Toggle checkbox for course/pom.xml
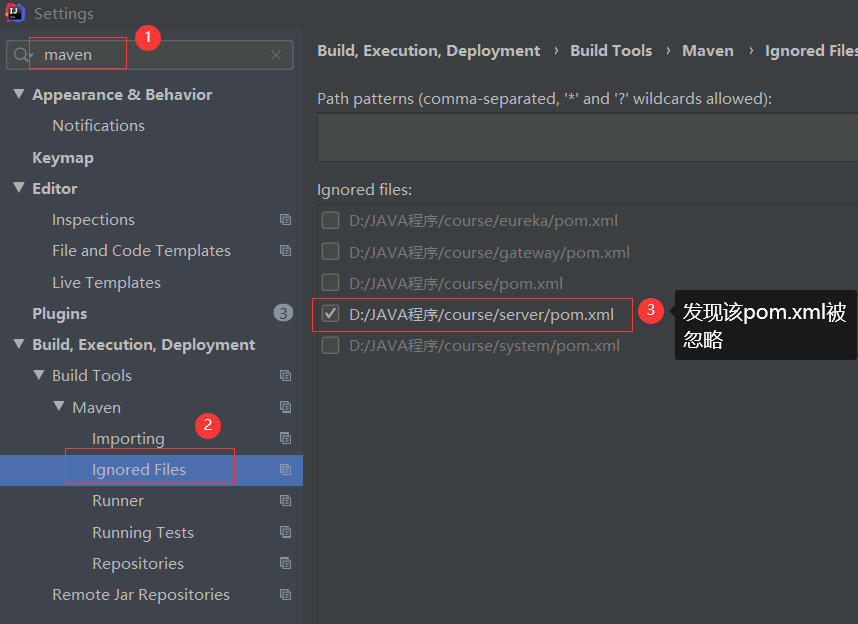858x624 pixels. tap(330, 283)
